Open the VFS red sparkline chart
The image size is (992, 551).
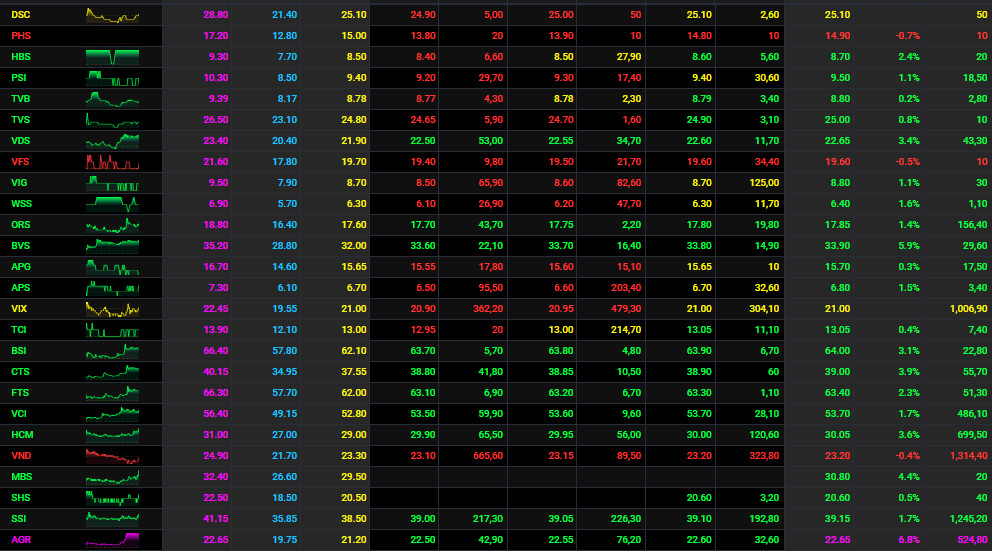point(113,162)
